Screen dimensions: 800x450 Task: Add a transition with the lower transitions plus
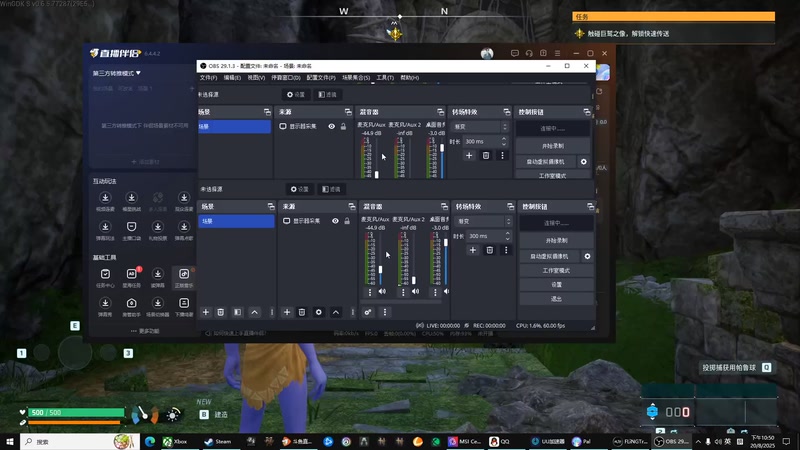click(472, 250)
